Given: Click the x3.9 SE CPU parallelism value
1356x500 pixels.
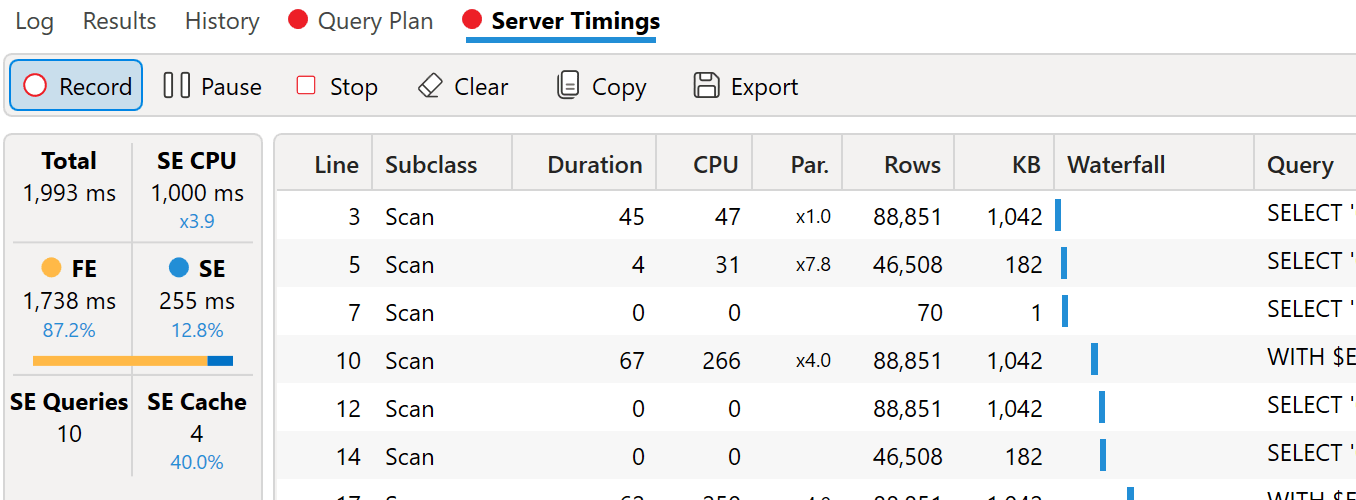Looking at the screenshot, I should 197,222.
